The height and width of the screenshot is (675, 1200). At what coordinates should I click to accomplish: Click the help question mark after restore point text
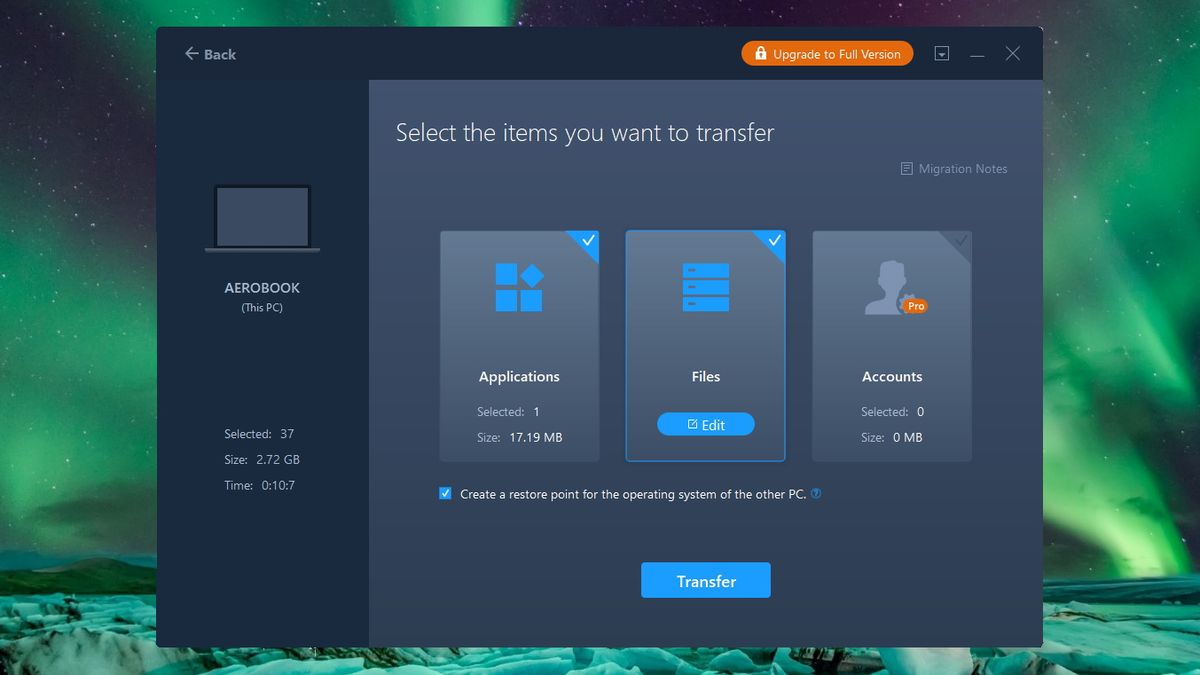point(815,493)
